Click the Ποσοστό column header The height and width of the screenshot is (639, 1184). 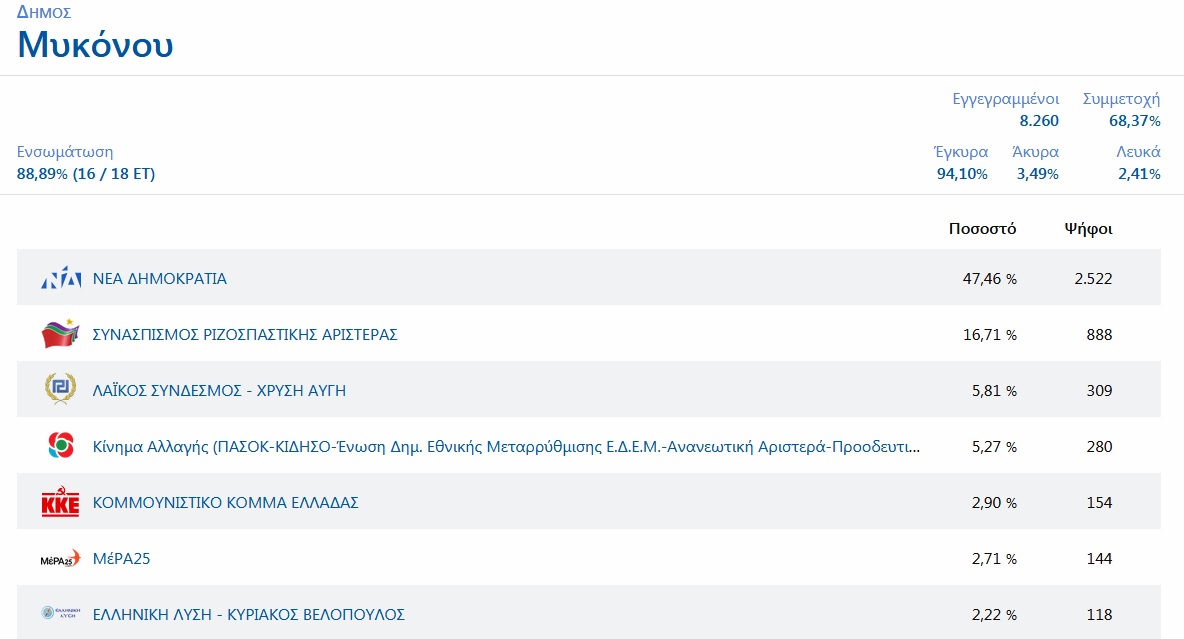[982, 229]
